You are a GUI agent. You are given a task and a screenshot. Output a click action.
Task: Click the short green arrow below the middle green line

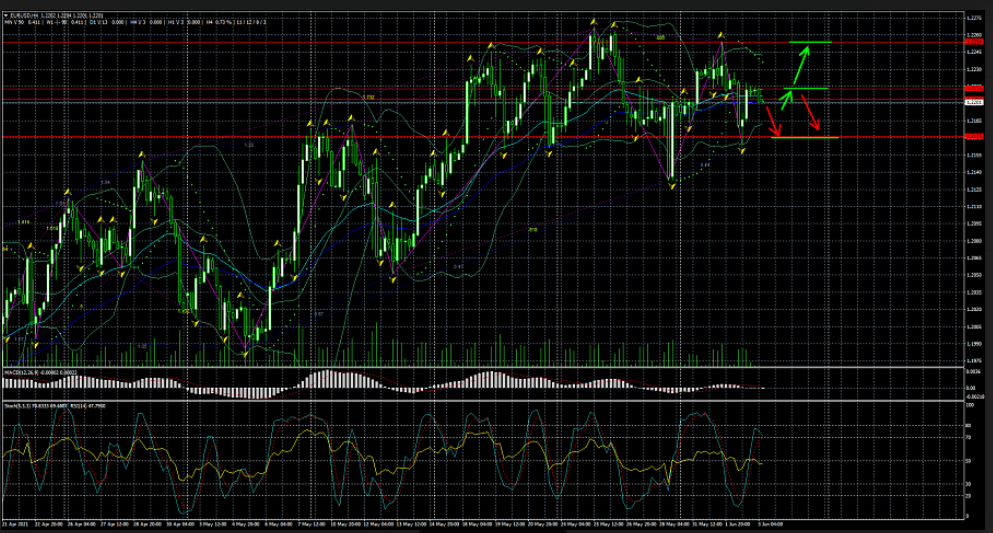click(x=786, y=99)
